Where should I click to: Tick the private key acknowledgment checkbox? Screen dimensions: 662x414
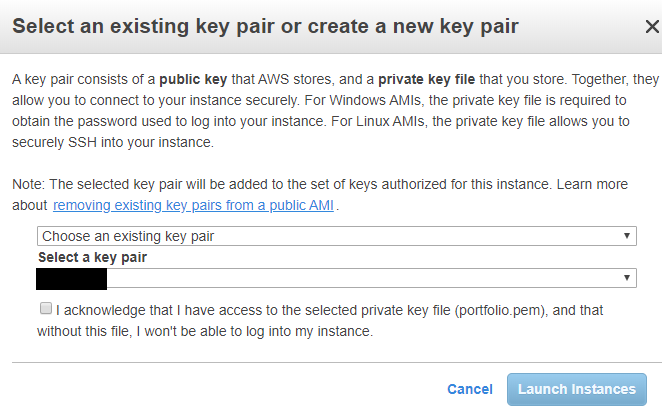pyautogui.click(x=45, y=309)
